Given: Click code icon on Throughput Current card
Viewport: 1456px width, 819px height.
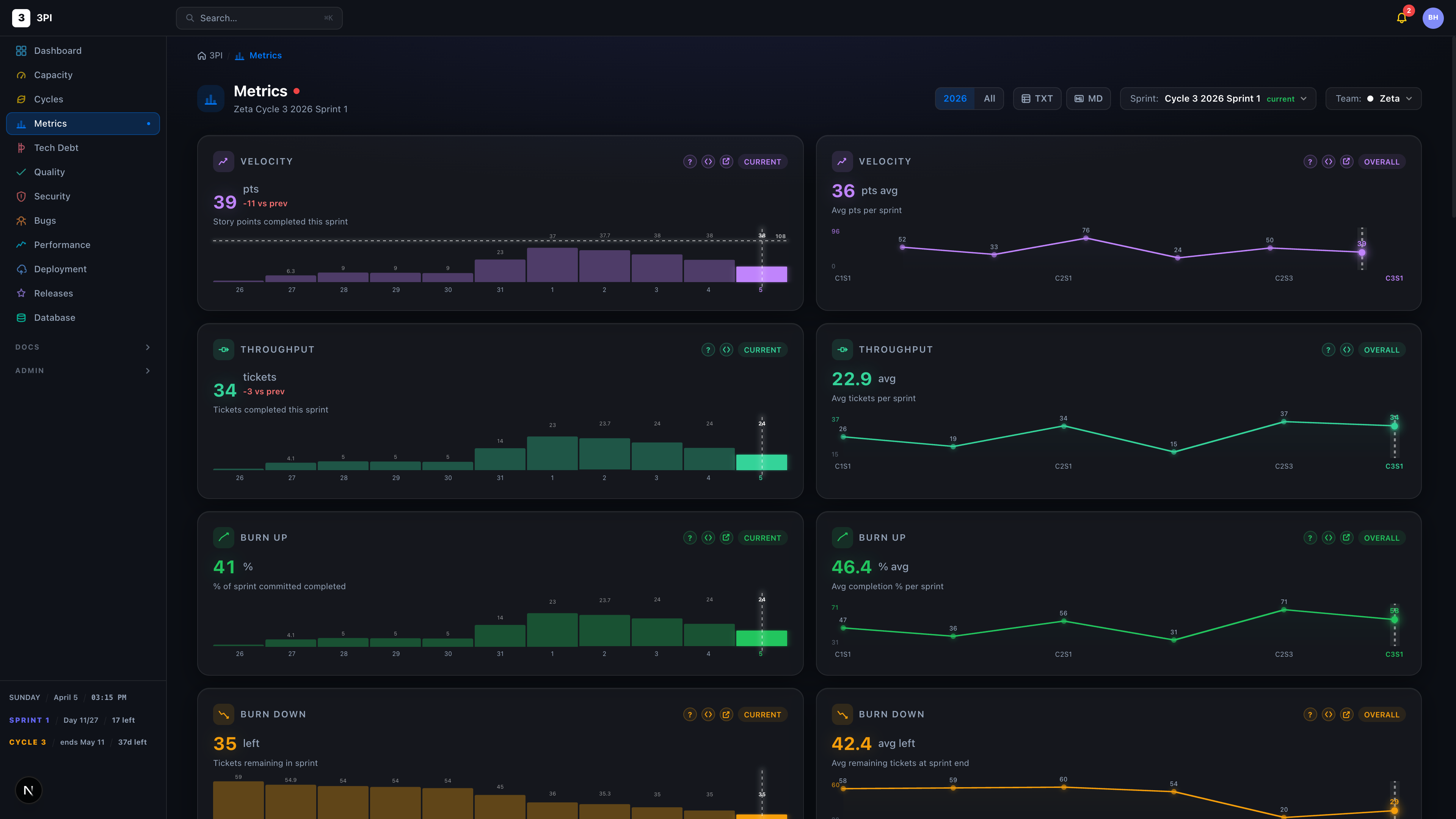Looking at the screenshot, I should (726, 350).
